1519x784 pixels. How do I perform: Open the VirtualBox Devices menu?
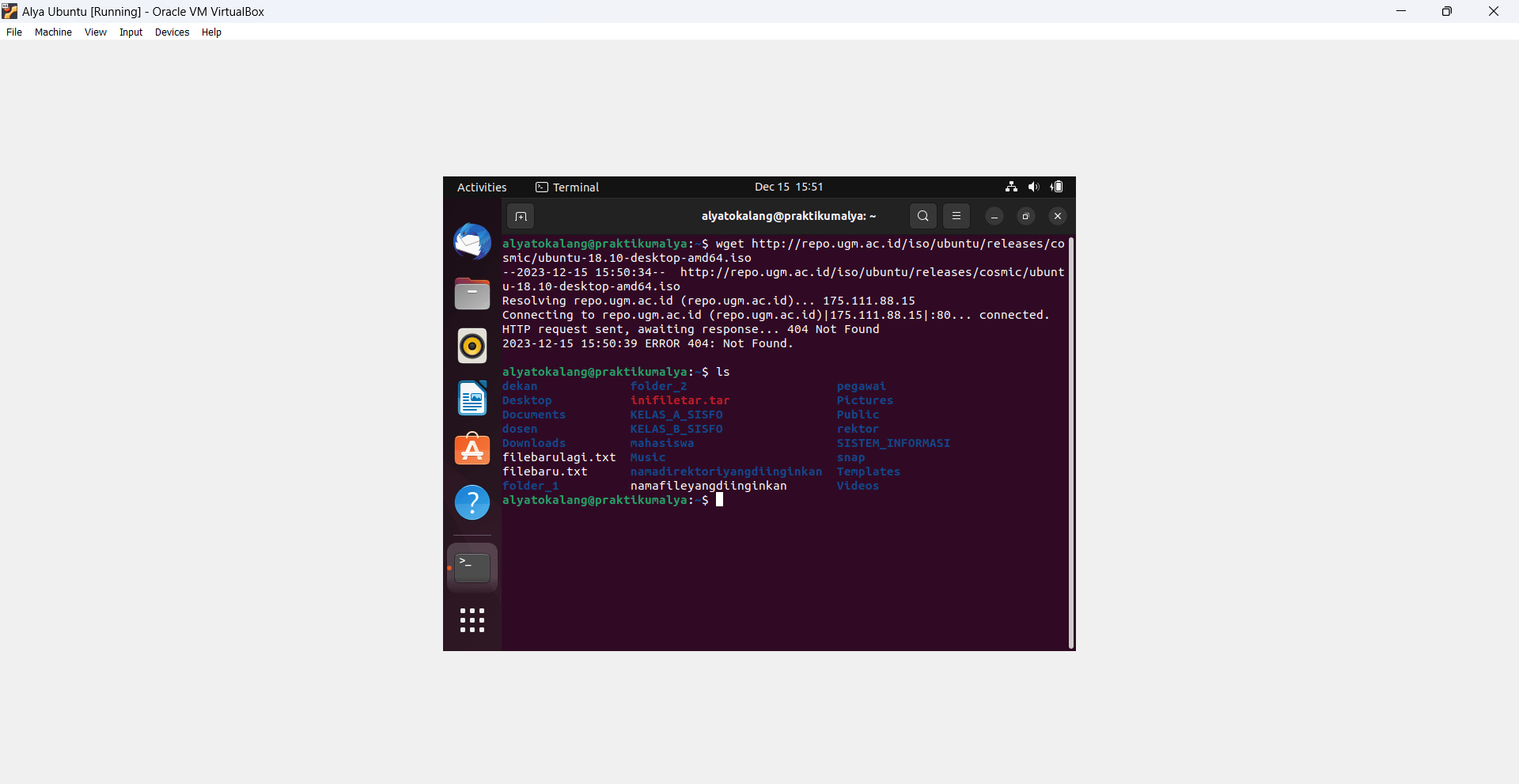point(172,32)
